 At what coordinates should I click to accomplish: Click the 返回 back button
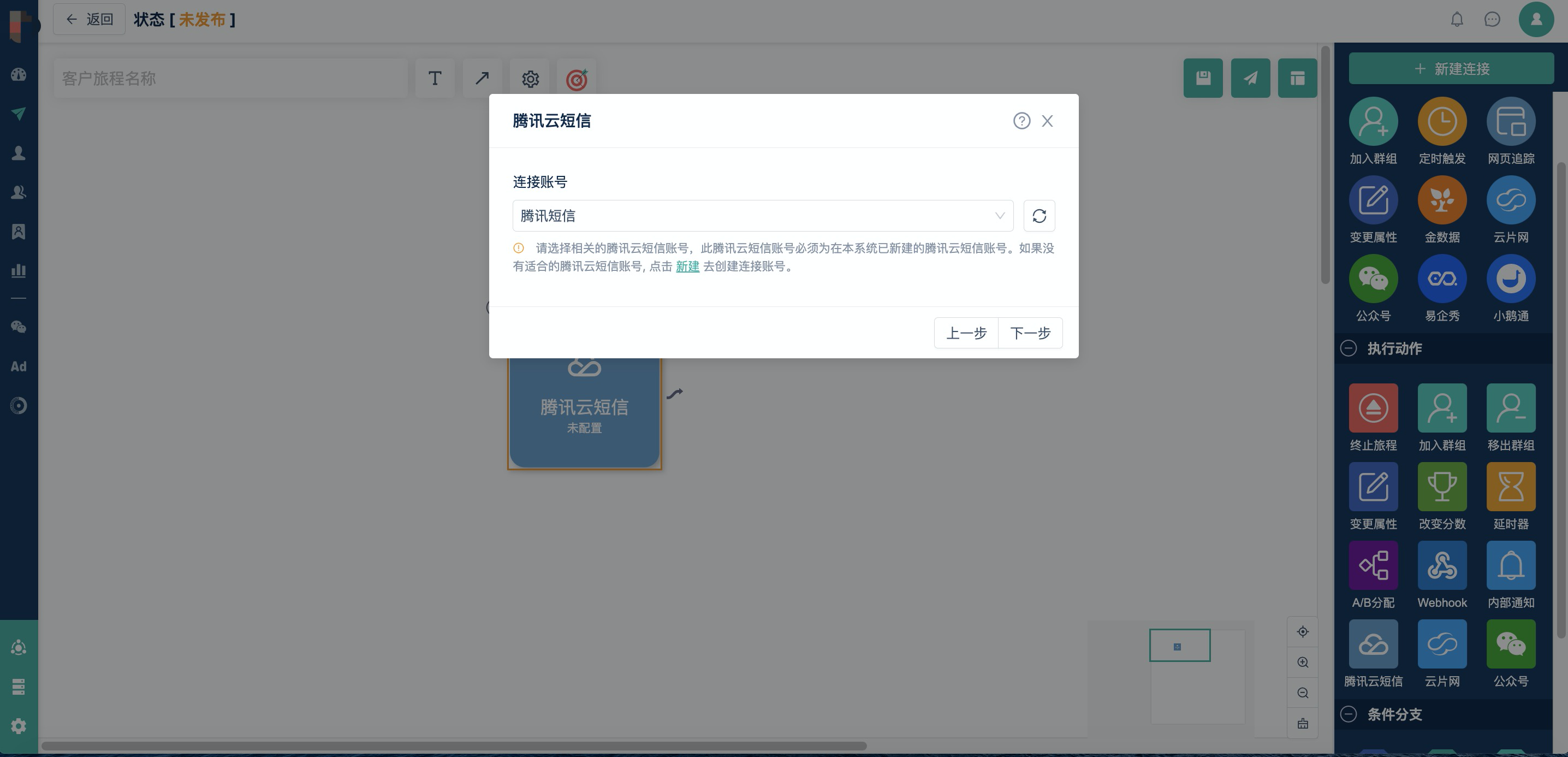point(89,20)
